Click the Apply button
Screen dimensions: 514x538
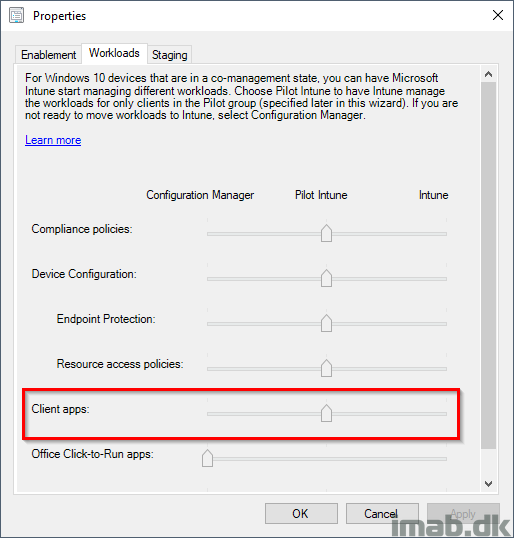(x=463, y=514)
